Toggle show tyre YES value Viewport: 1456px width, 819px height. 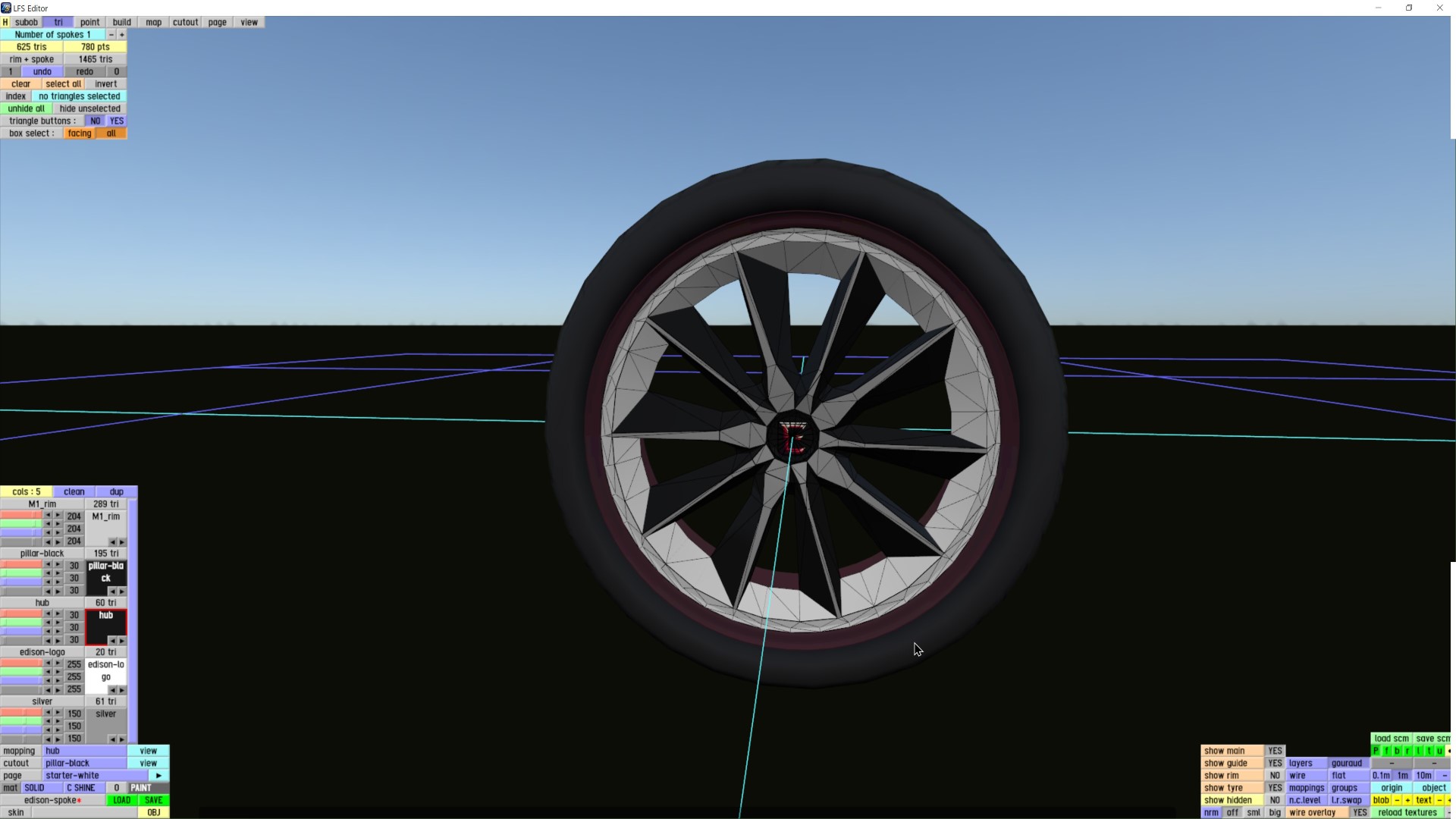tap(1274, 788)
